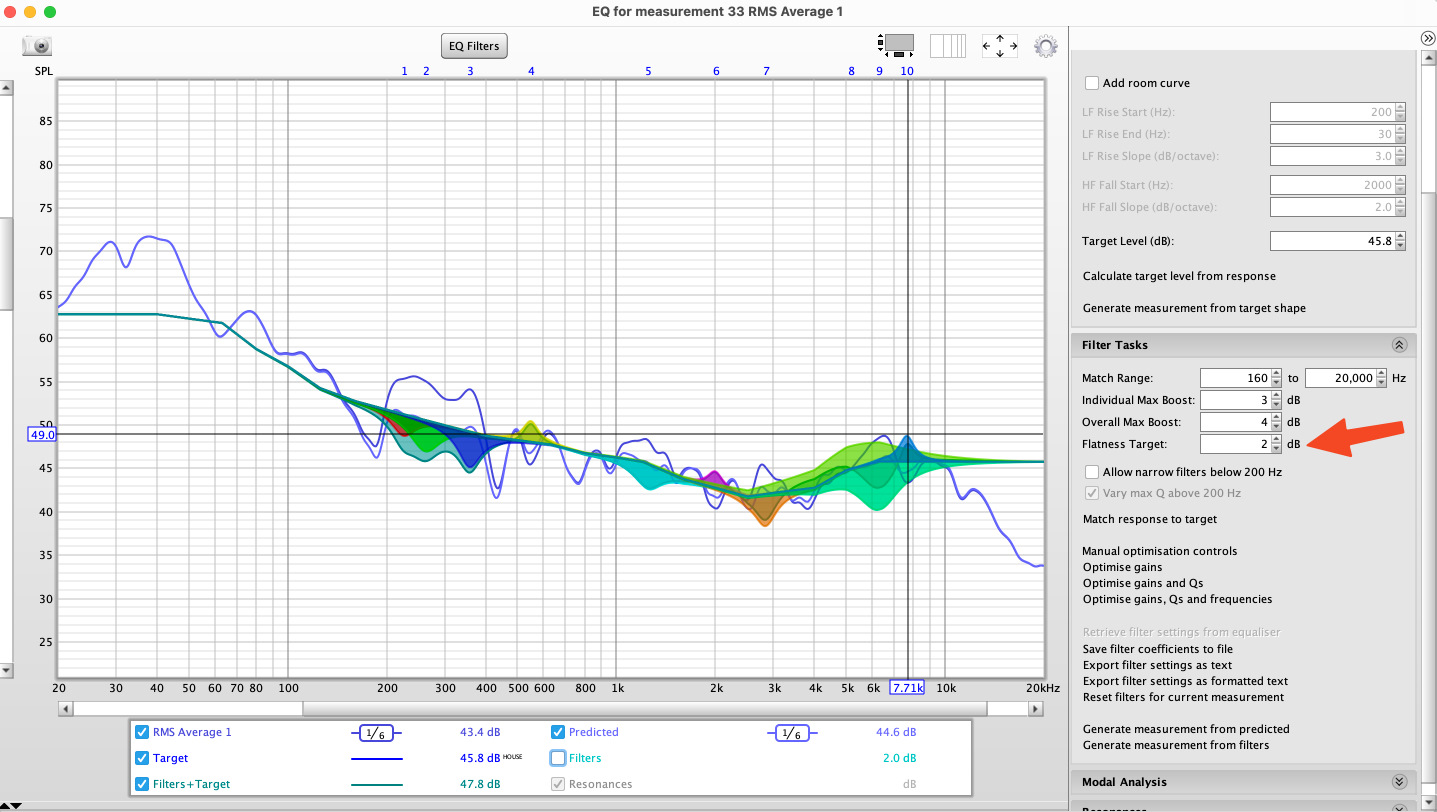Select filter marker 8 above the graph
1437x812 pixels.
pos(852,71)
